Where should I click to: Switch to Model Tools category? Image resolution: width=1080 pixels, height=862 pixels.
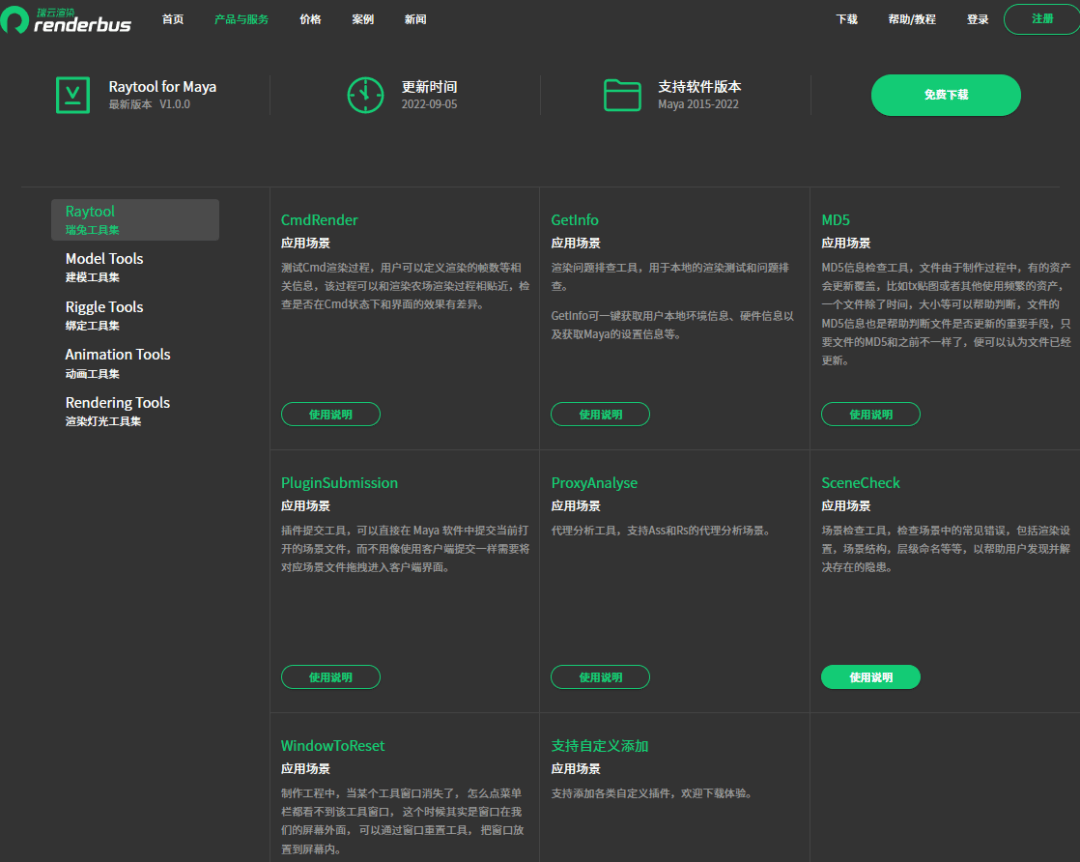click(x=104, y=267)
